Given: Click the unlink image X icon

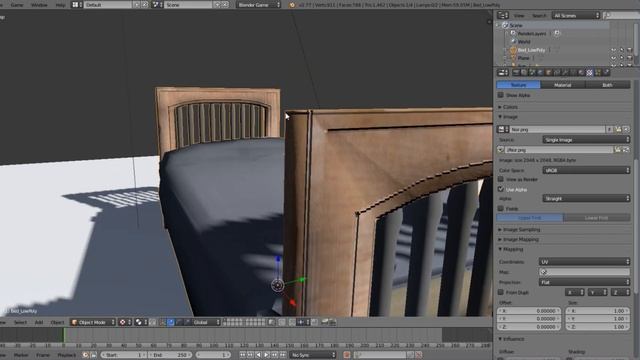Looking at the screenshot, I should point(626,129).
